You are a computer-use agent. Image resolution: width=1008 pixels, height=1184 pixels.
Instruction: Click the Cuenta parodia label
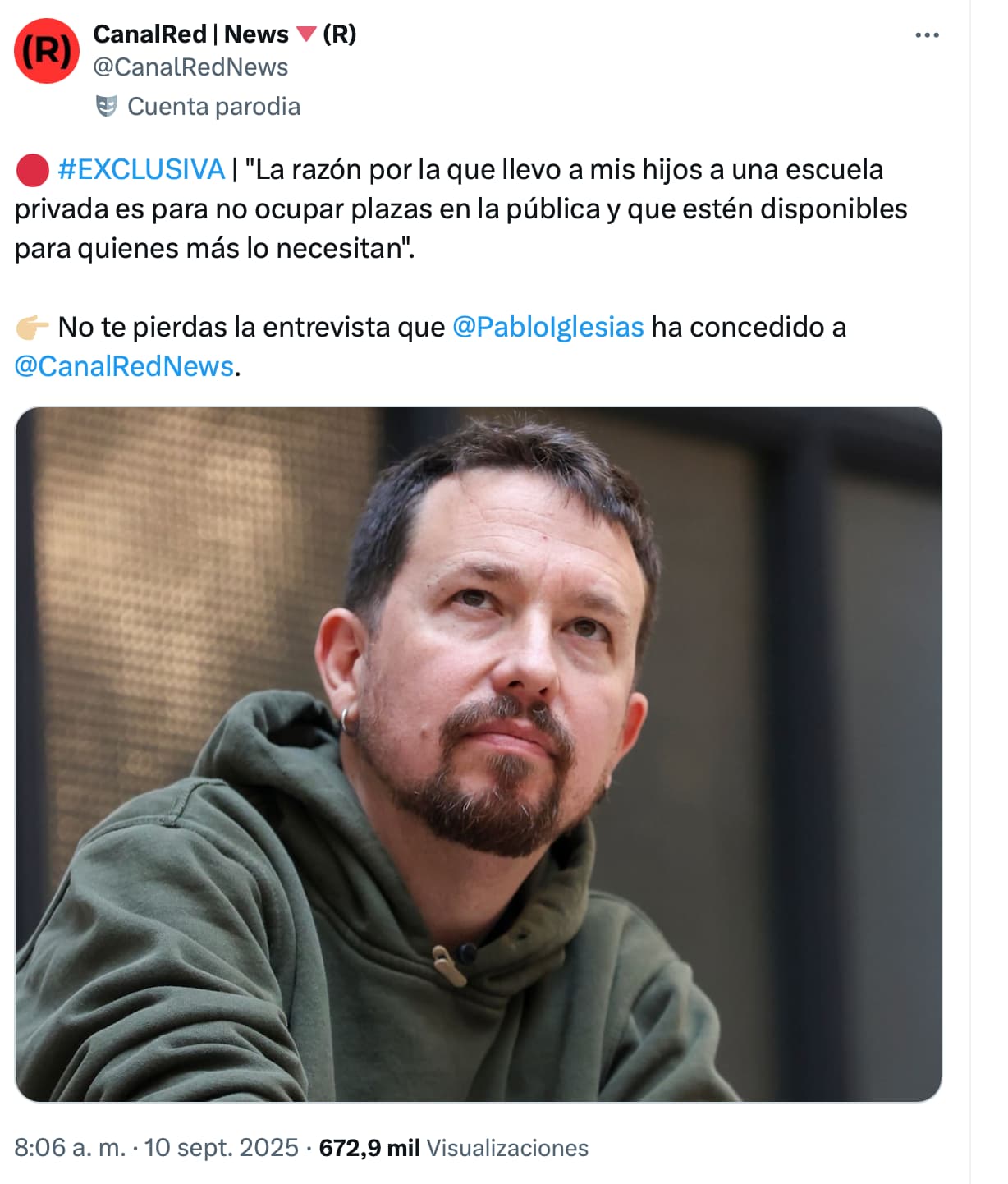coord(214,107)
